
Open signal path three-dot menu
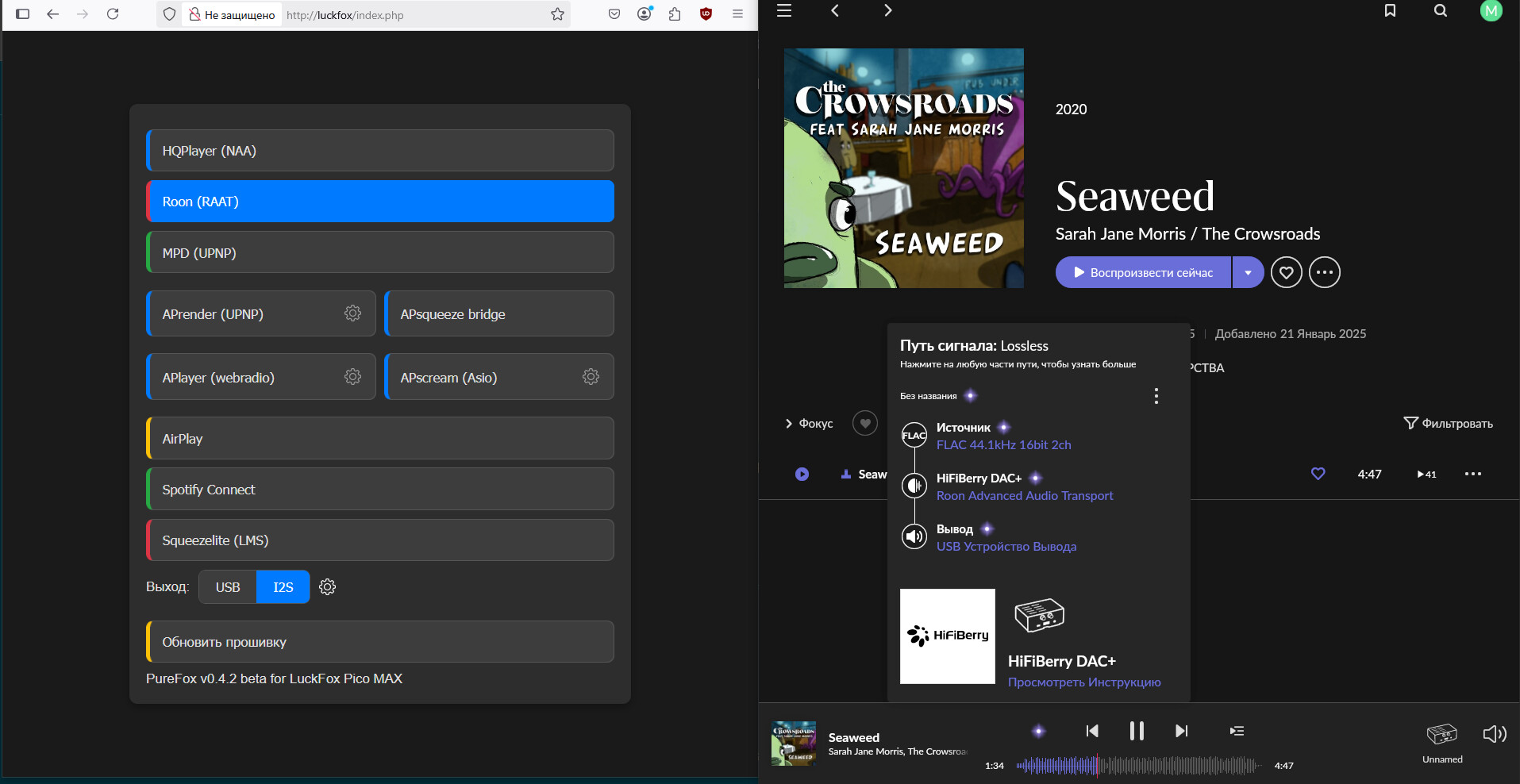coord(1156,395)
